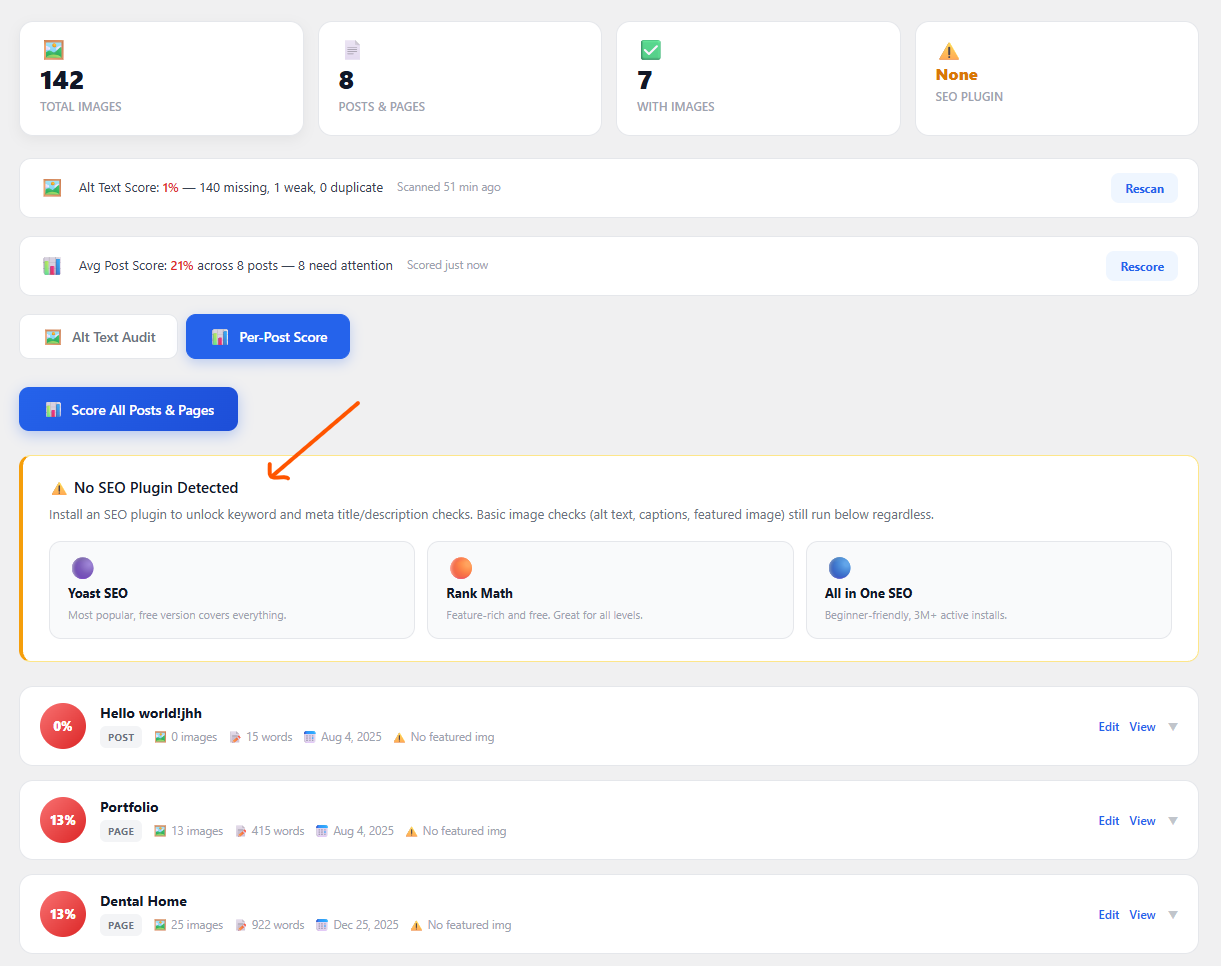The width and height of the screenshot is (1221, 966).
Task: Click the warning icon in Dental Home row
Action: click(x=416, y=925)
